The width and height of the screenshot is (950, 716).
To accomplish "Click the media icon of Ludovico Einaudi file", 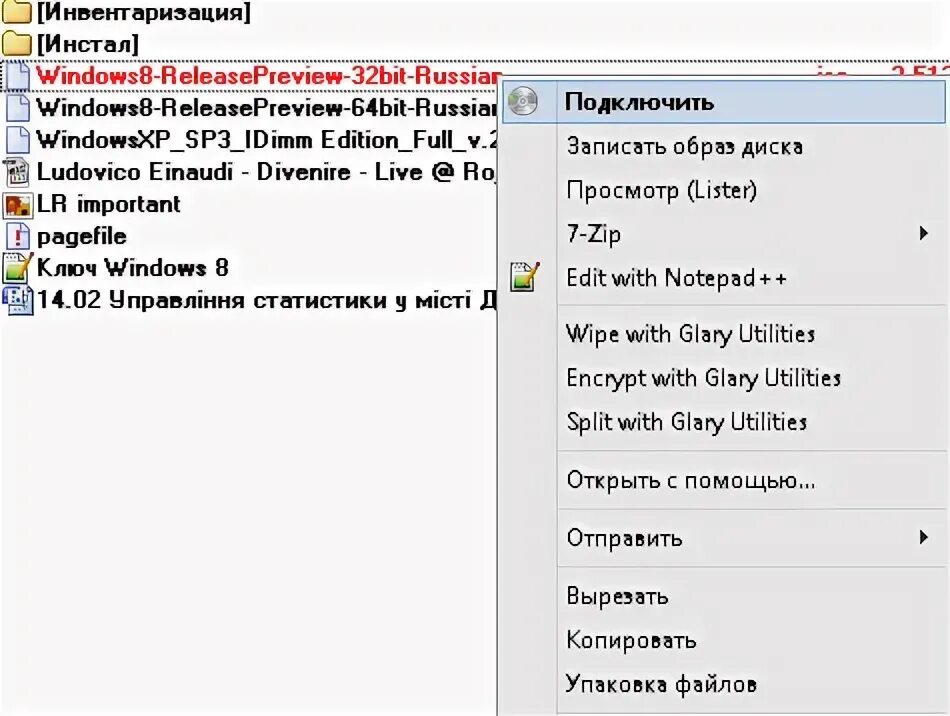I will [17, 172].
